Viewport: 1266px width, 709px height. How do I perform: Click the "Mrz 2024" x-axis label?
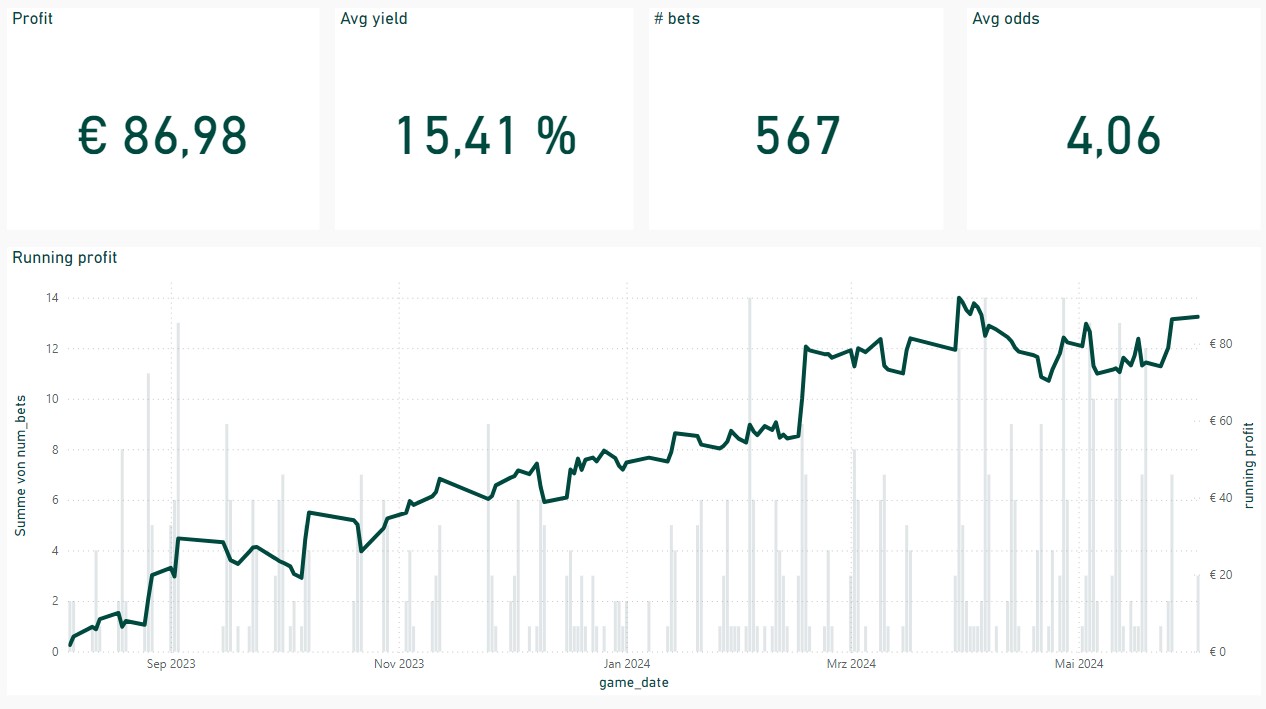click(851, 663)
